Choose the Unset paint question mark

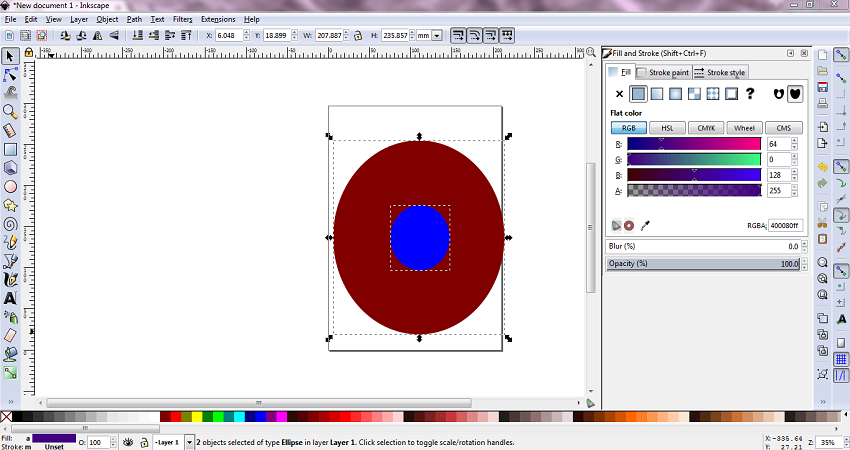point(750,94)
